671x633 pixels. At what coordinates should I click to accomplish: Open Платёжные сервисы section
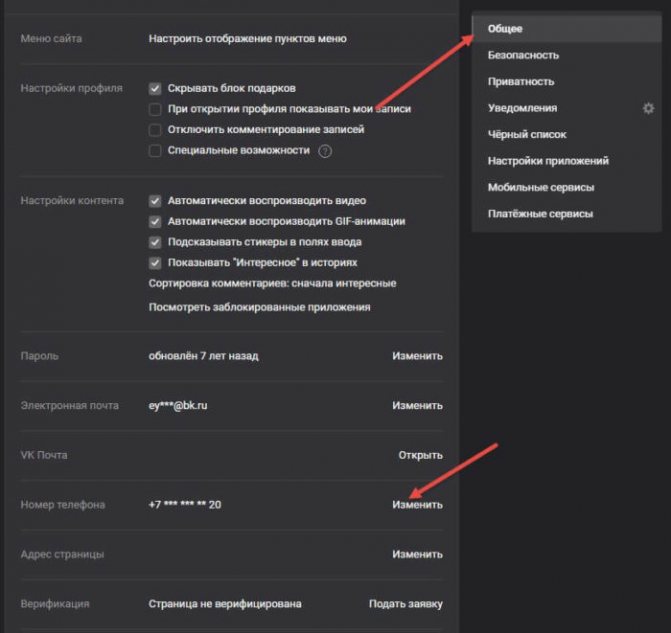click(567, 214)
